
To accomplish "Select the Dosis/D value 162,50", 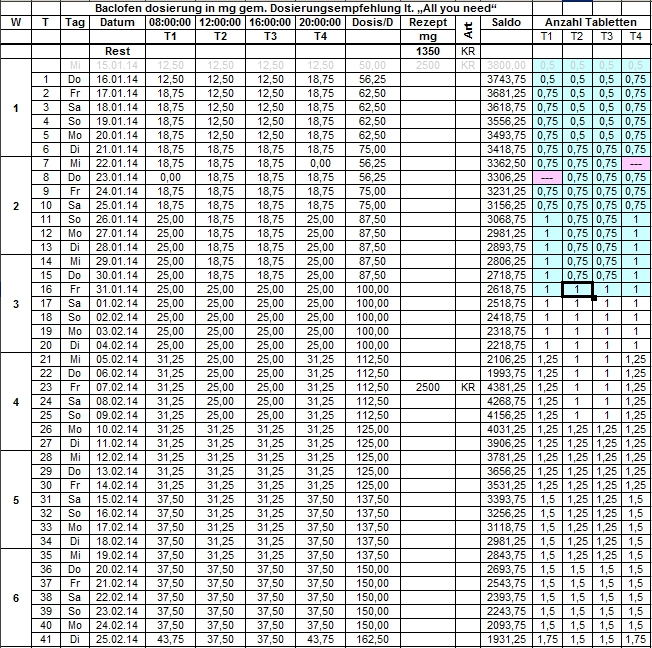I will (x=372, y=638).
